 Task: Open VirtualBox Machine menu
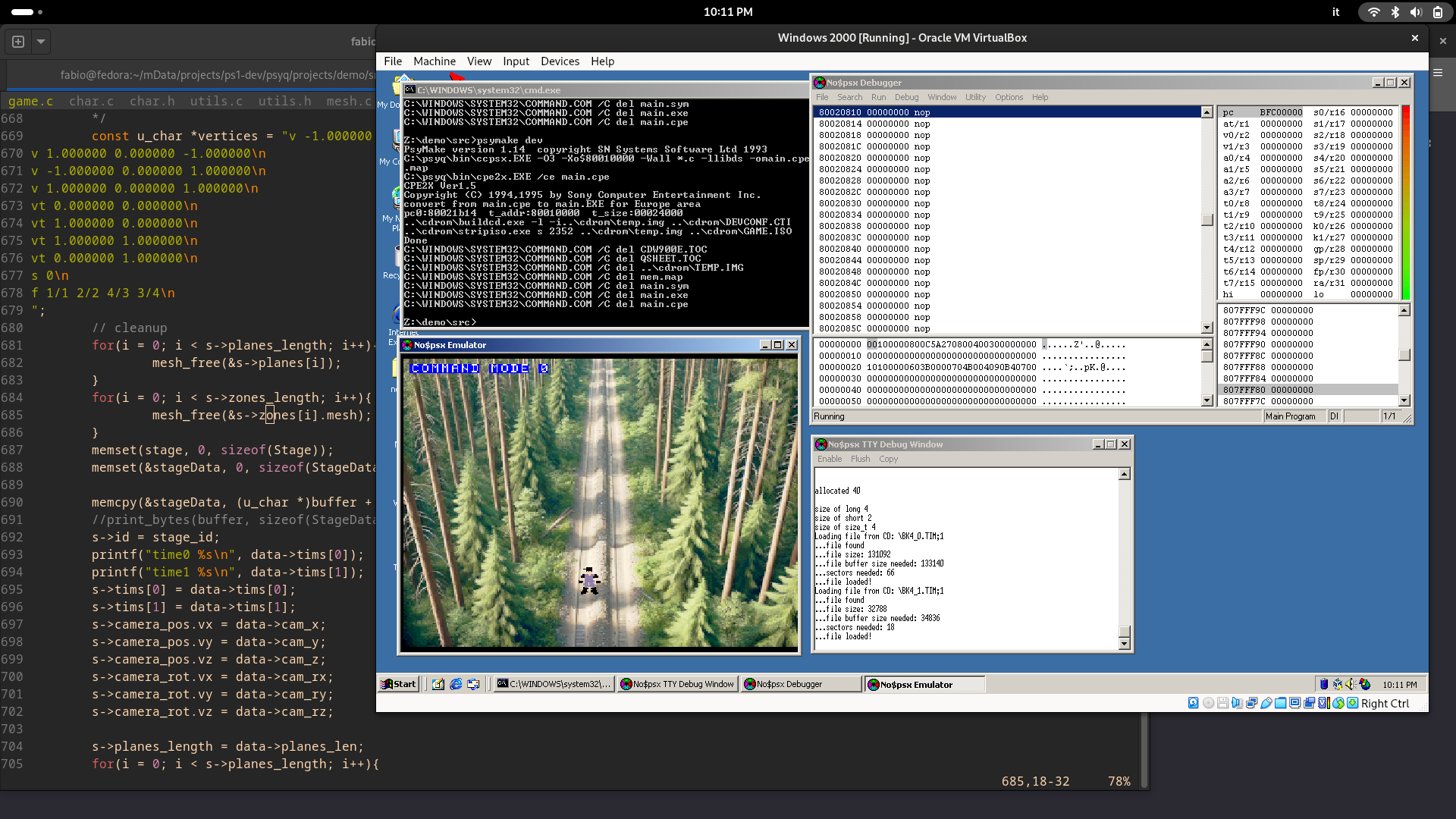[x=435, y=61]
